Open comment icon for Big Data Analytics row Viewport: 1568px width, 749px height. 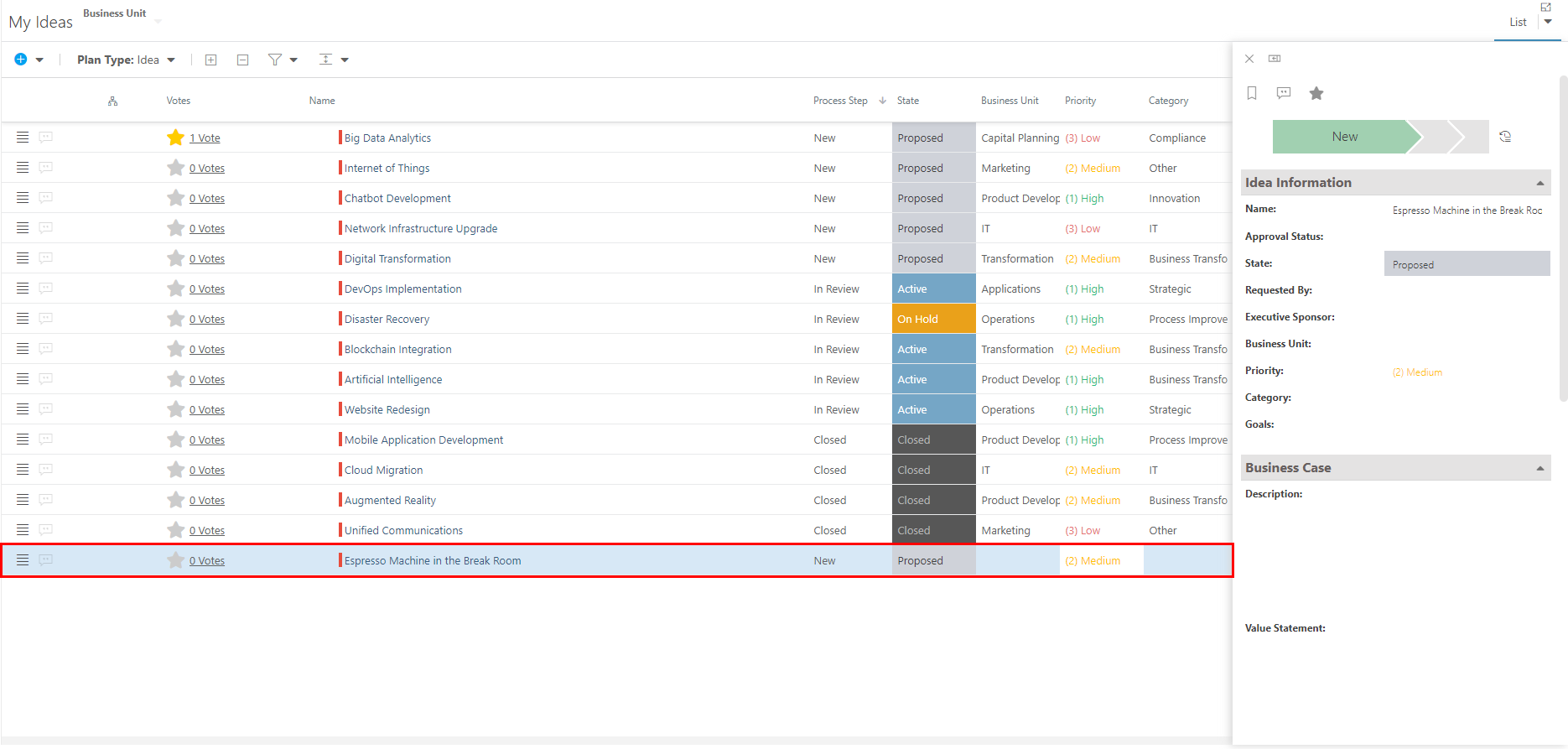(x=46, y=138)
